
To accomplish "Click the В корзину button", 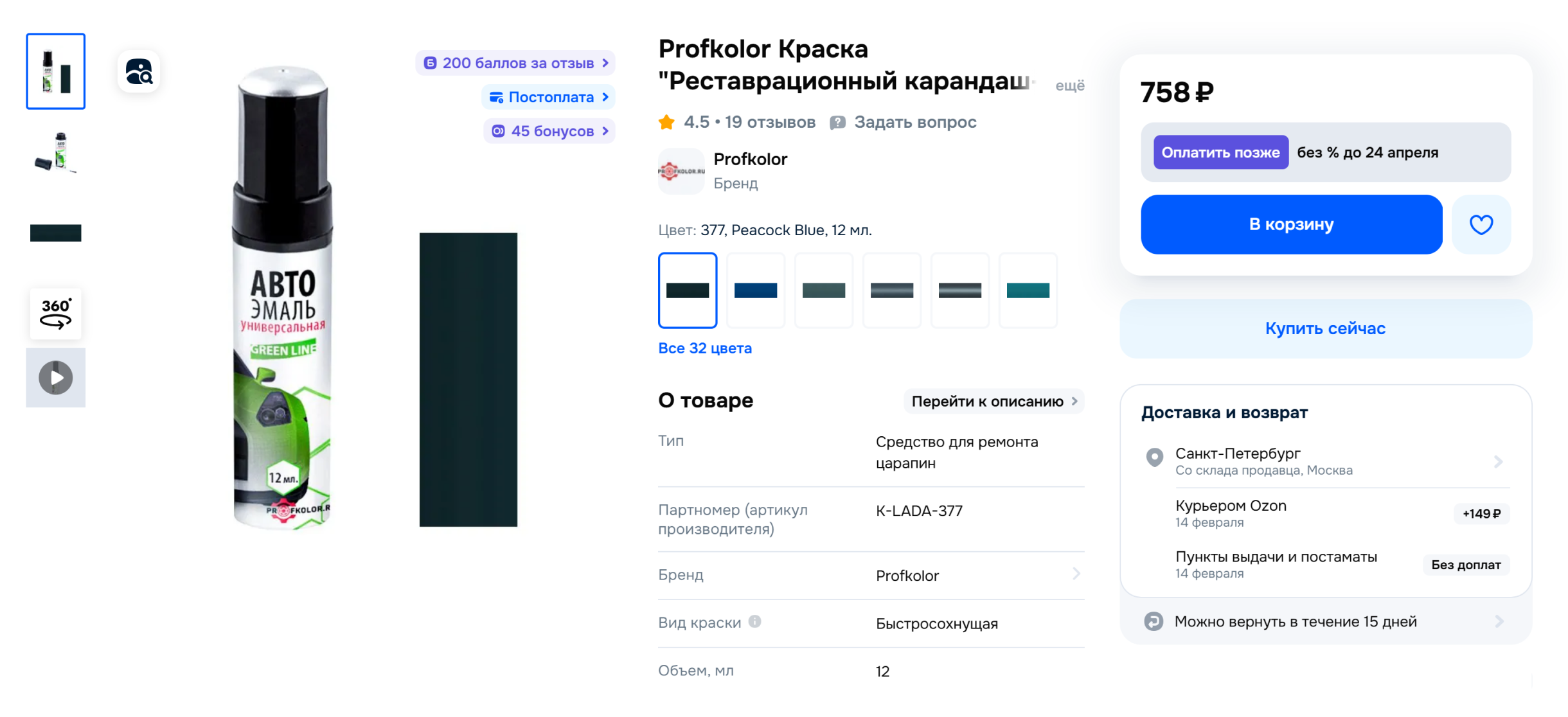I will pyautogui.click(x=1291, y=224).
